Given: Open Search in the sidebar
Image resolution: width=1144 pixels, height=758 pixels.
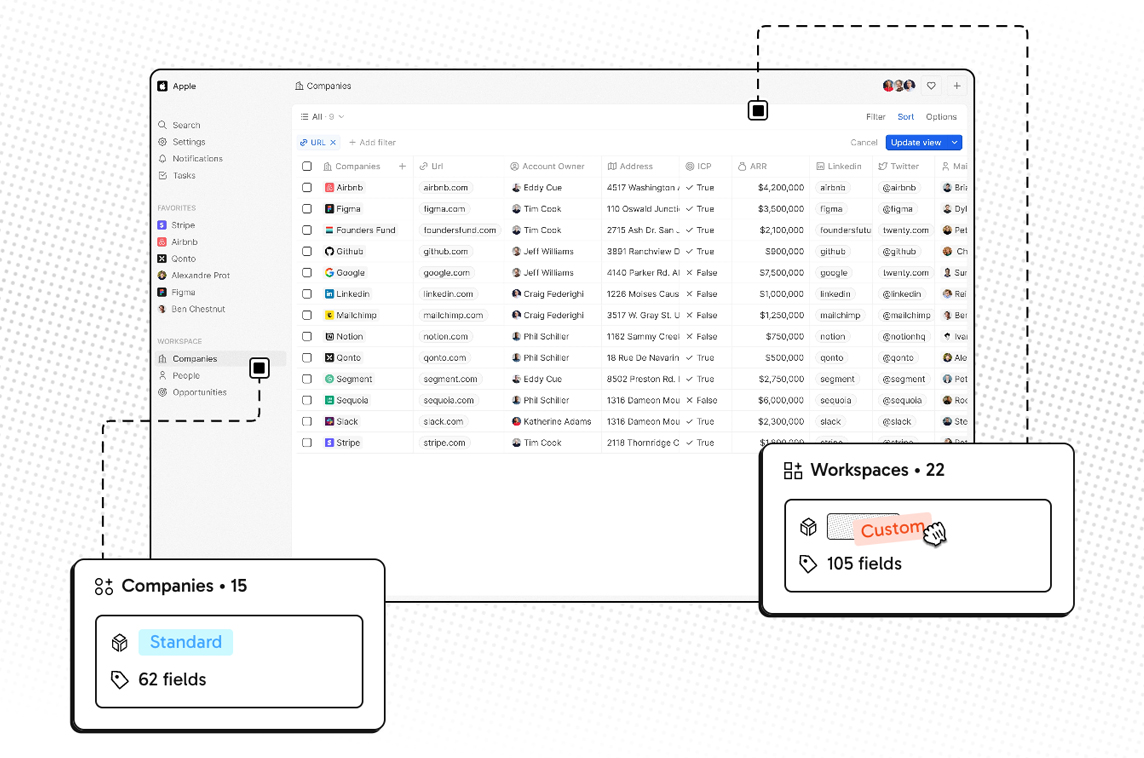Looking at the screenshot, I should pyautogui.click(x=179, y=125).
